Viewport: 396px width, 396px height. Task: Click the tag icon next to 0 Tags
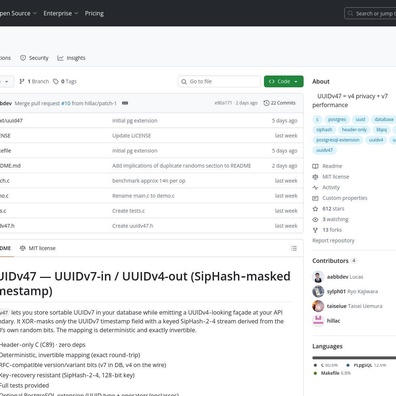pos(56,81)
